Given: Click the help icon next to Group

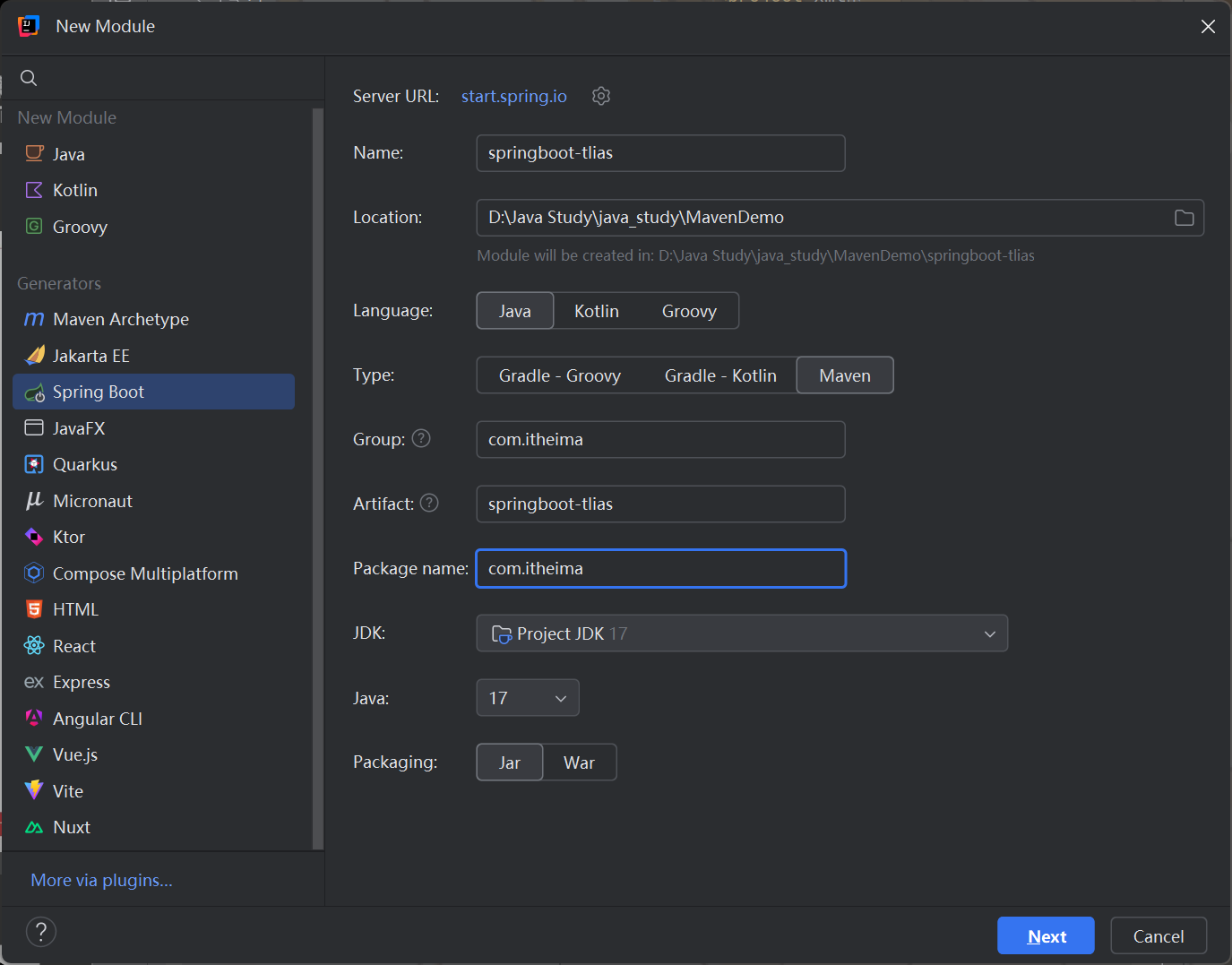Looking at the screenshot, I should click(x=421, y=438).
